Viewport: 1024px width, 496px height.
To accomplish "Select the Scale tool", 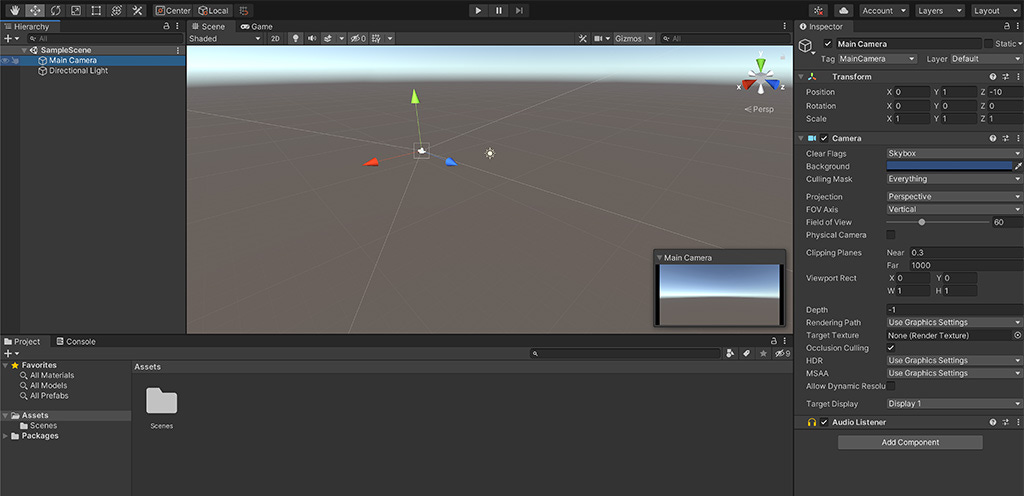I will (76, 10).
